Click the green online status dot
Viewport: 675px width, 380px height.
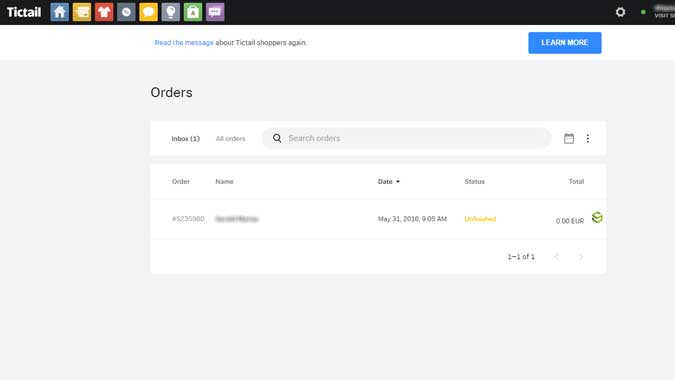643,12
